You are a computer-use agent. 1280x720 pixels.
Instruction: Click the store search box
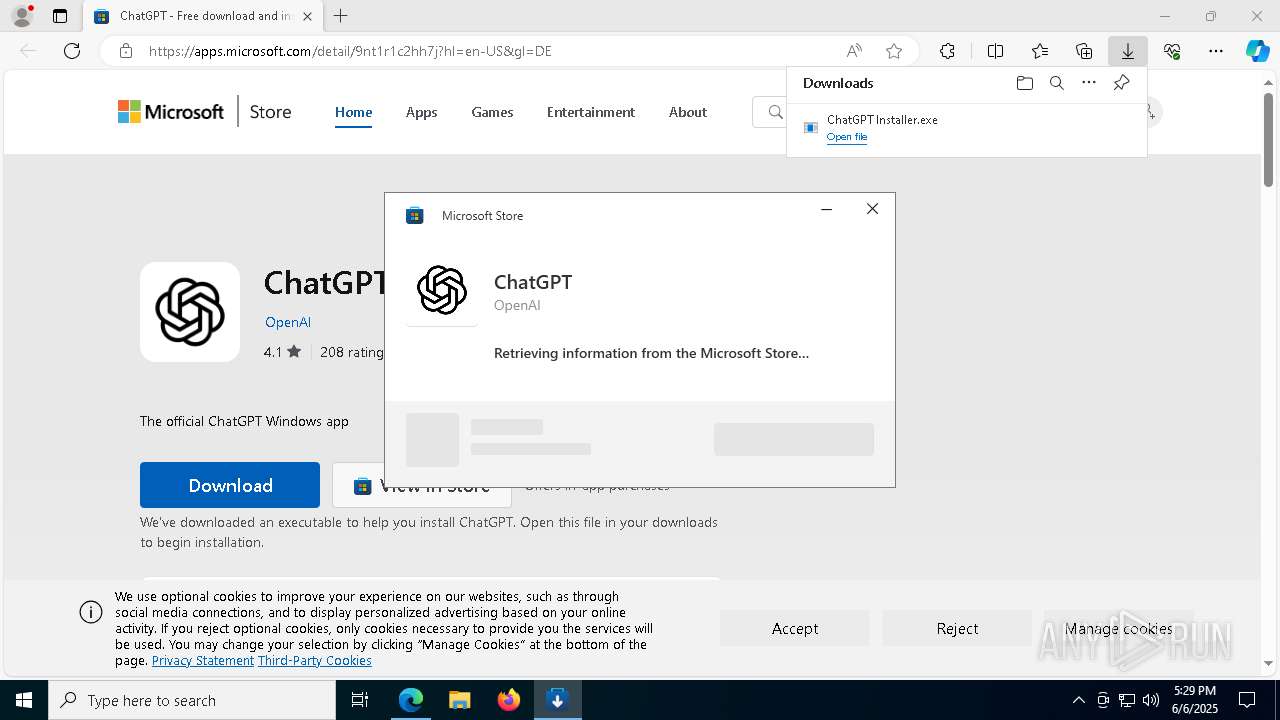(770, 112)
